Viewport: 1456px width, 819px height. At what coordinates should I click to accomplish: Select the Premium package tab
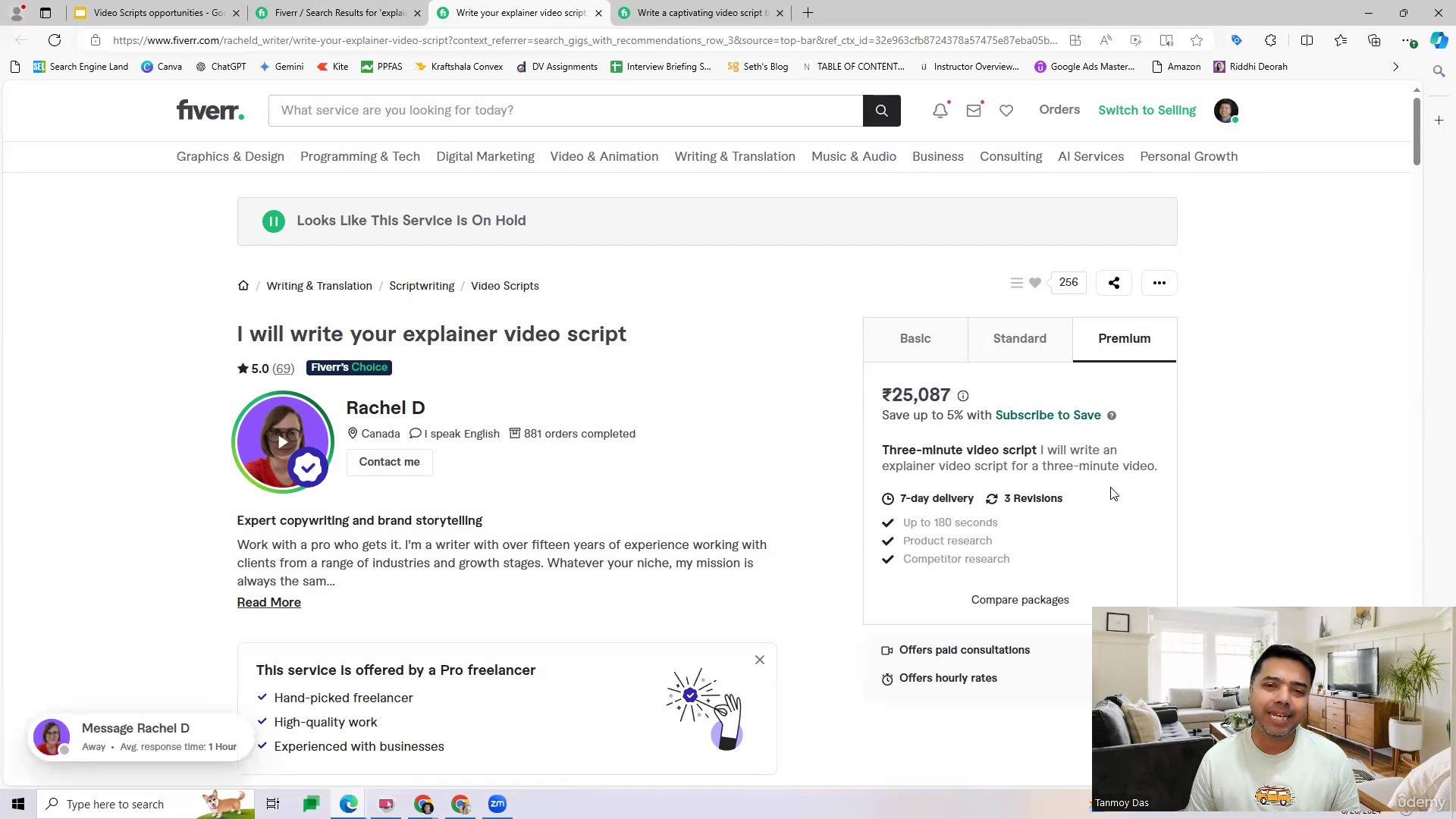pos(1125,339)
